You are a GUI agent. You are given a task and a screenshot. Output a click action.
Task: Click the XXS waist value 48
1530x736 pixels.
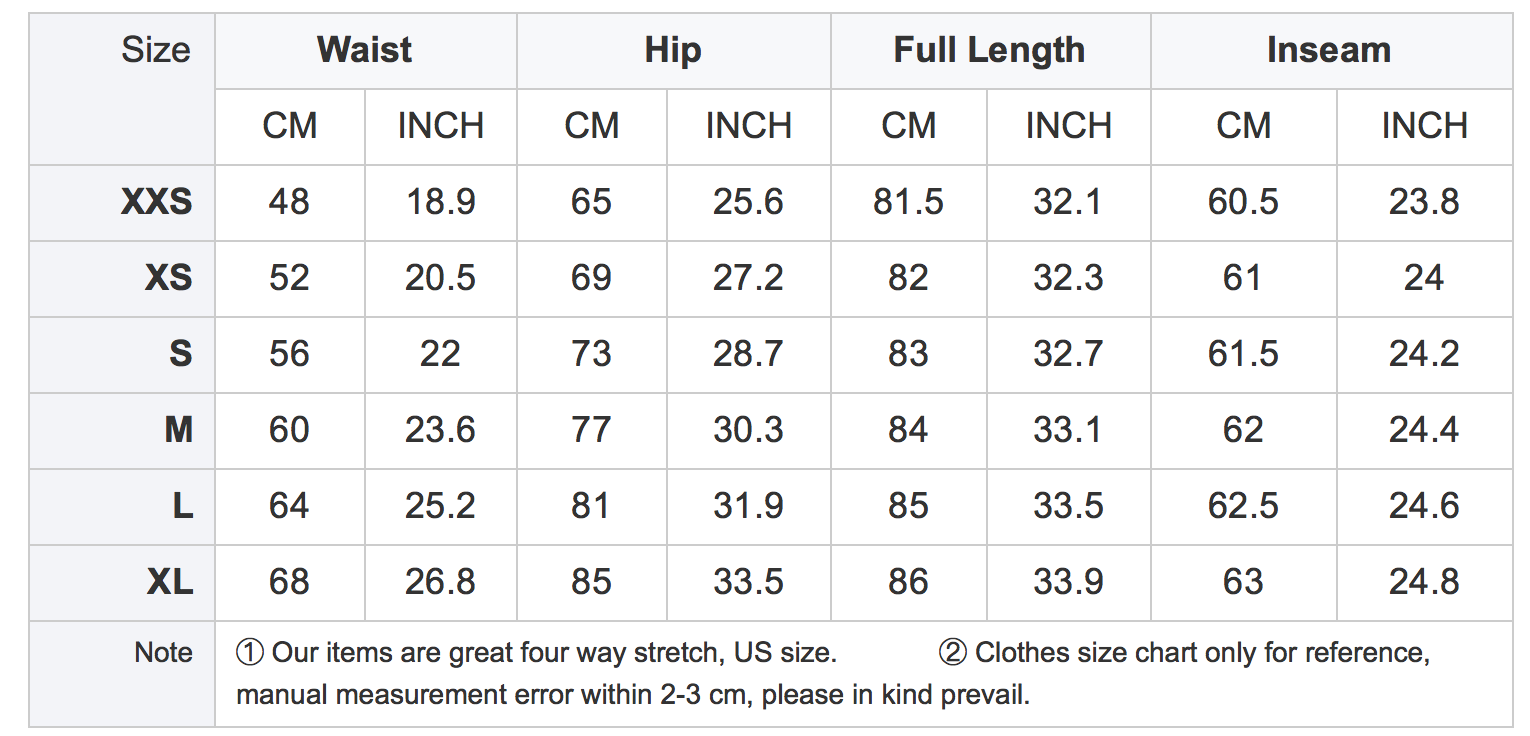[x=289, y=202]
